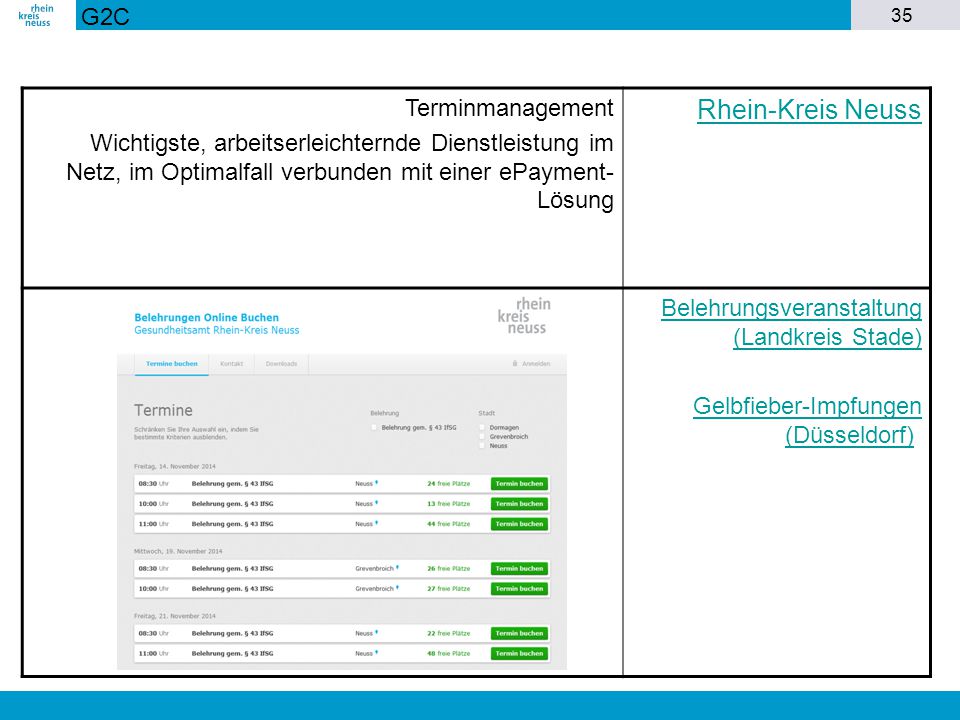Image resolution: width=960 pixels, height=720 pixels.
Task: Click the Mittwoch, 19. November 2014 date label
Action: (x=178, y=551)
